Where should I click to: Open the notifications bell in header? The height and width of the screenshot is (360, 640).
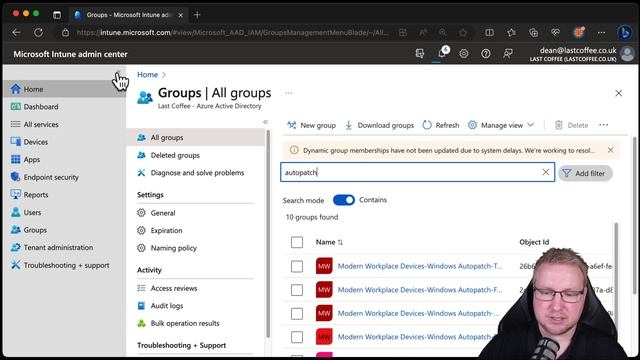point(442,53)
